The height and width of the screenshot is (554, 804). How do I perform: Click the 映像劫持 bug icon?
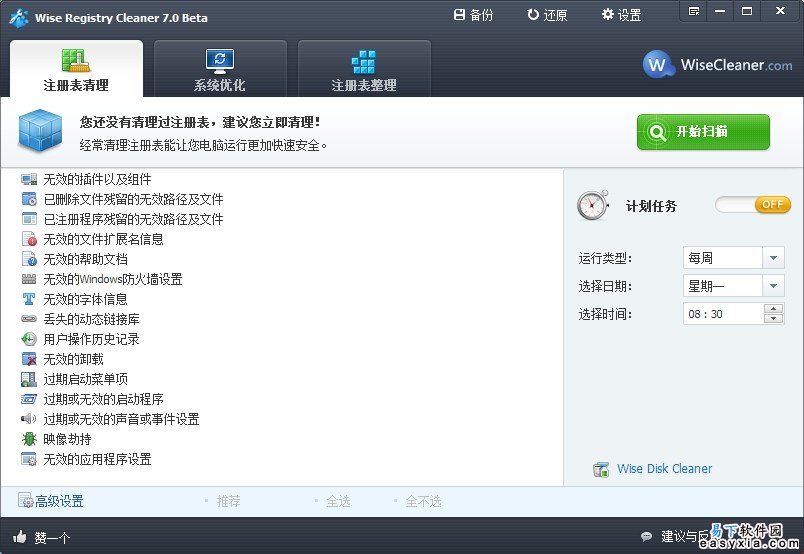pos(29,439)
